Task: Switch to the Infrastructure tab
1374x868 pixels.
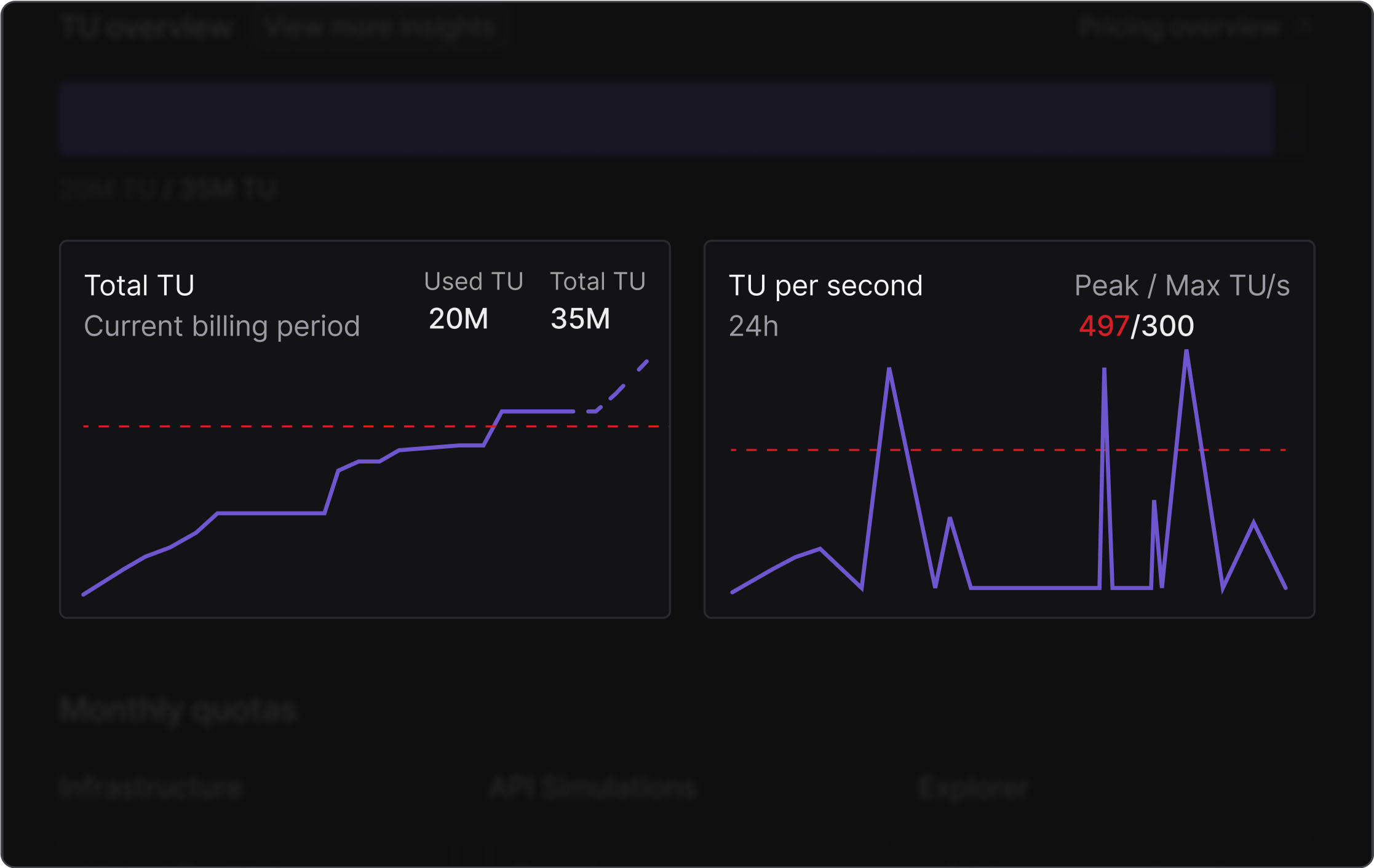Action: [151, 787]
